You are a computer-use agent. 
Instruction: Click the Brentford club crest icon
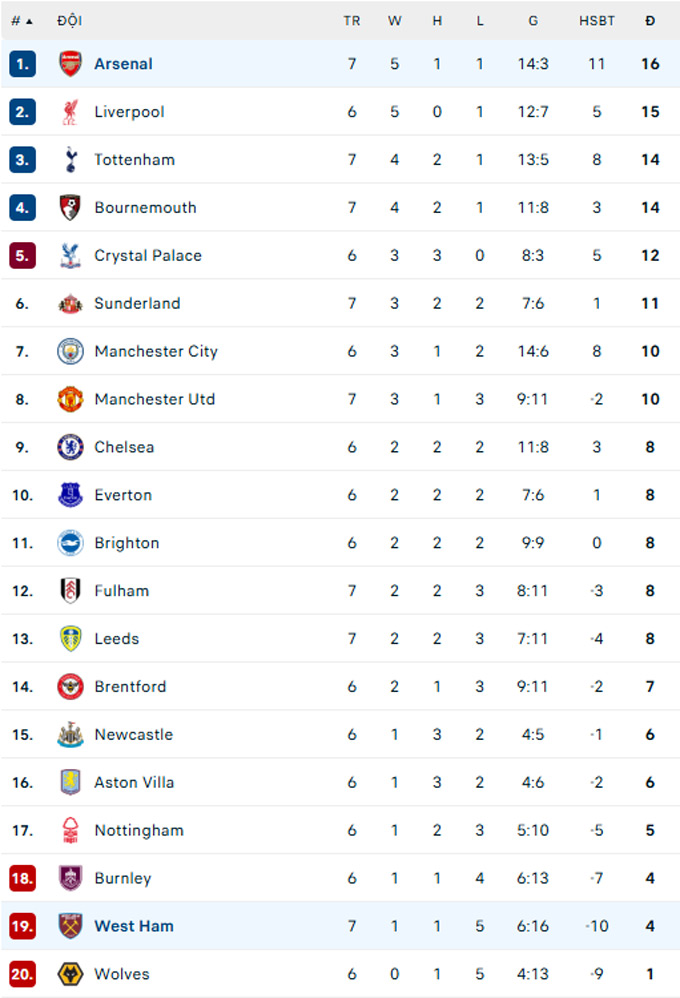pyautogui.click(x=71, y=687)
